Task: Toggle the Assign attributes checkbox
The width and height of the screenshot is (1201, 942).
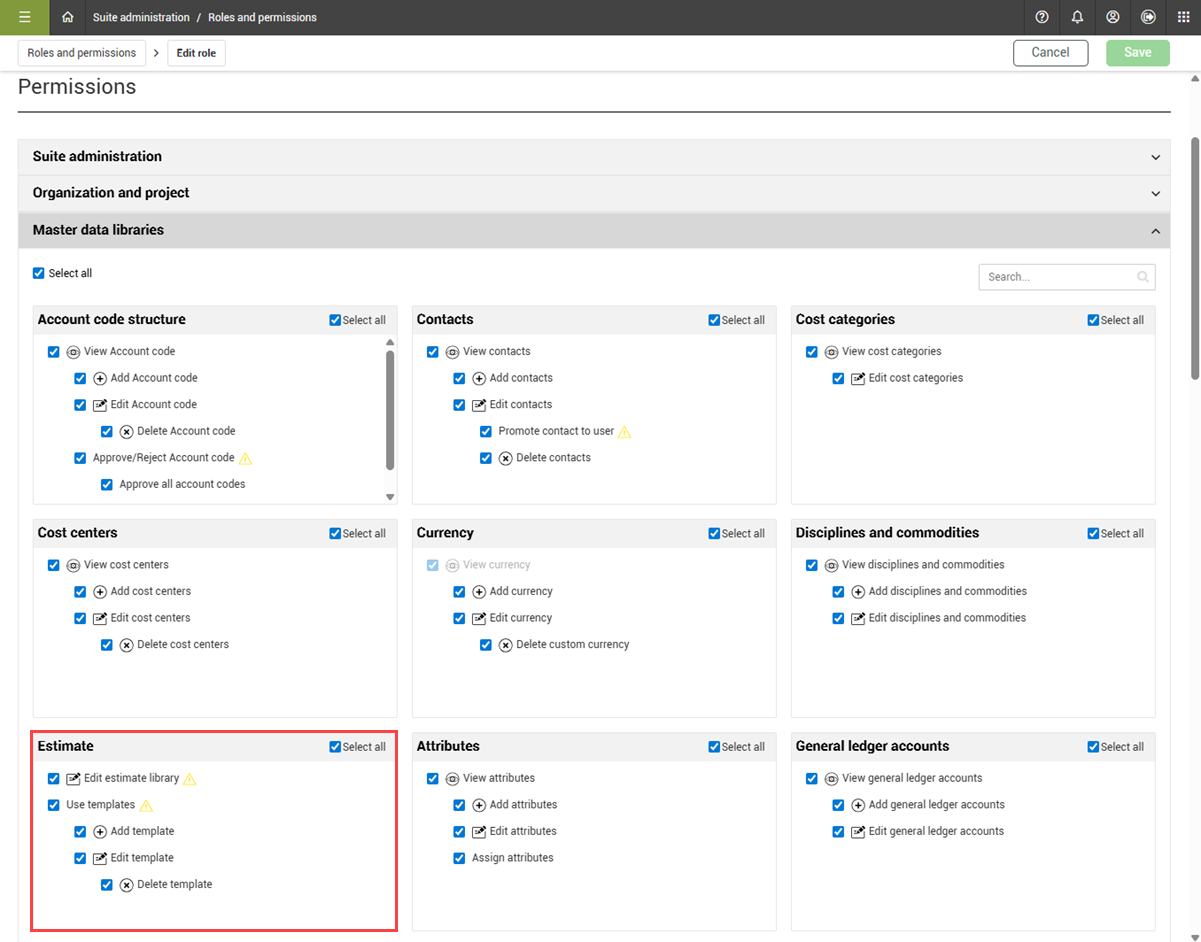Action: tap(459, 858)
